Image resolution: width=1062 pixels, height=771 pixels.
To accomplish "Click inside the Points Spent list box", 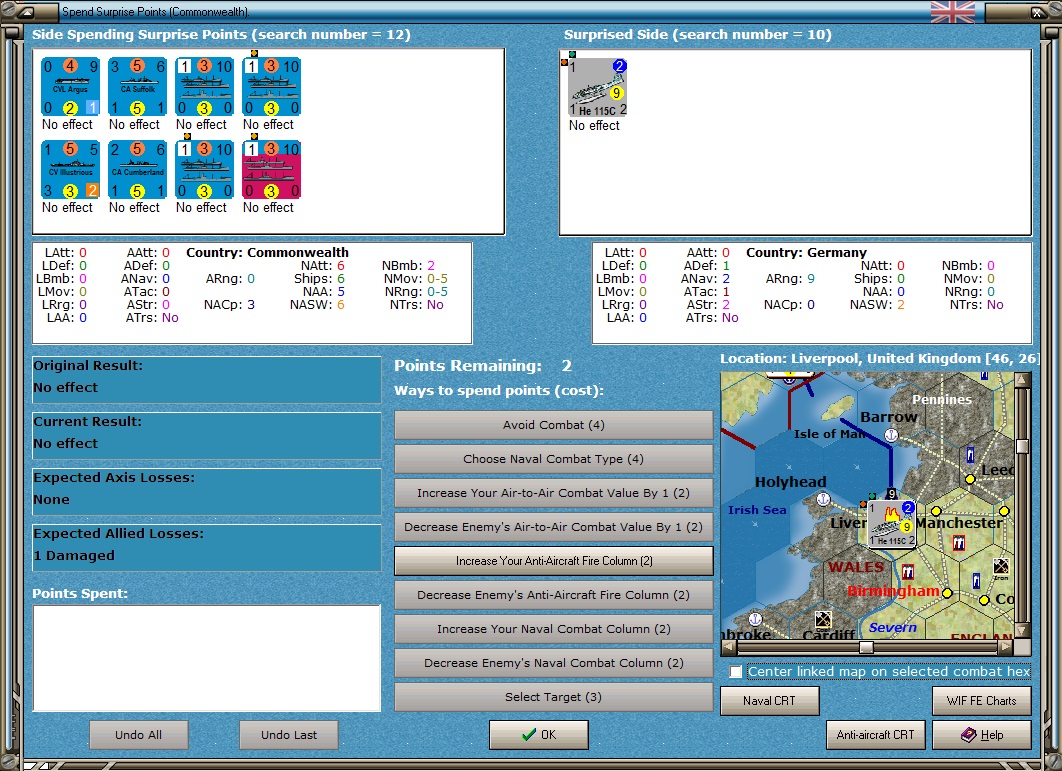I will (x=207, y=658).
